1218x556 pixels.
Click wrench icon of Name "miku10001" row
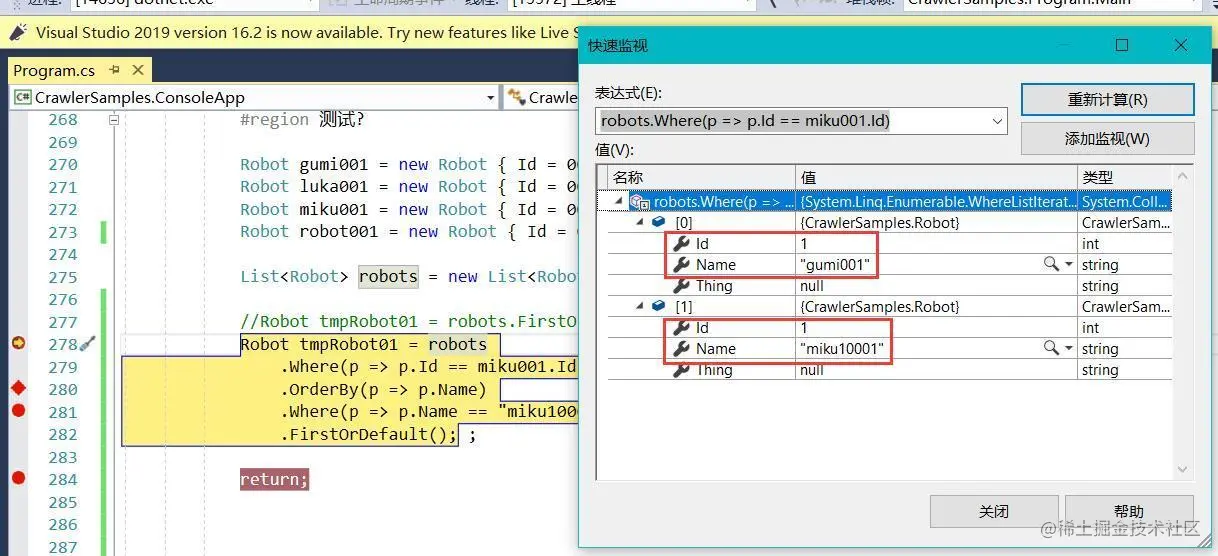pos(683,348)
